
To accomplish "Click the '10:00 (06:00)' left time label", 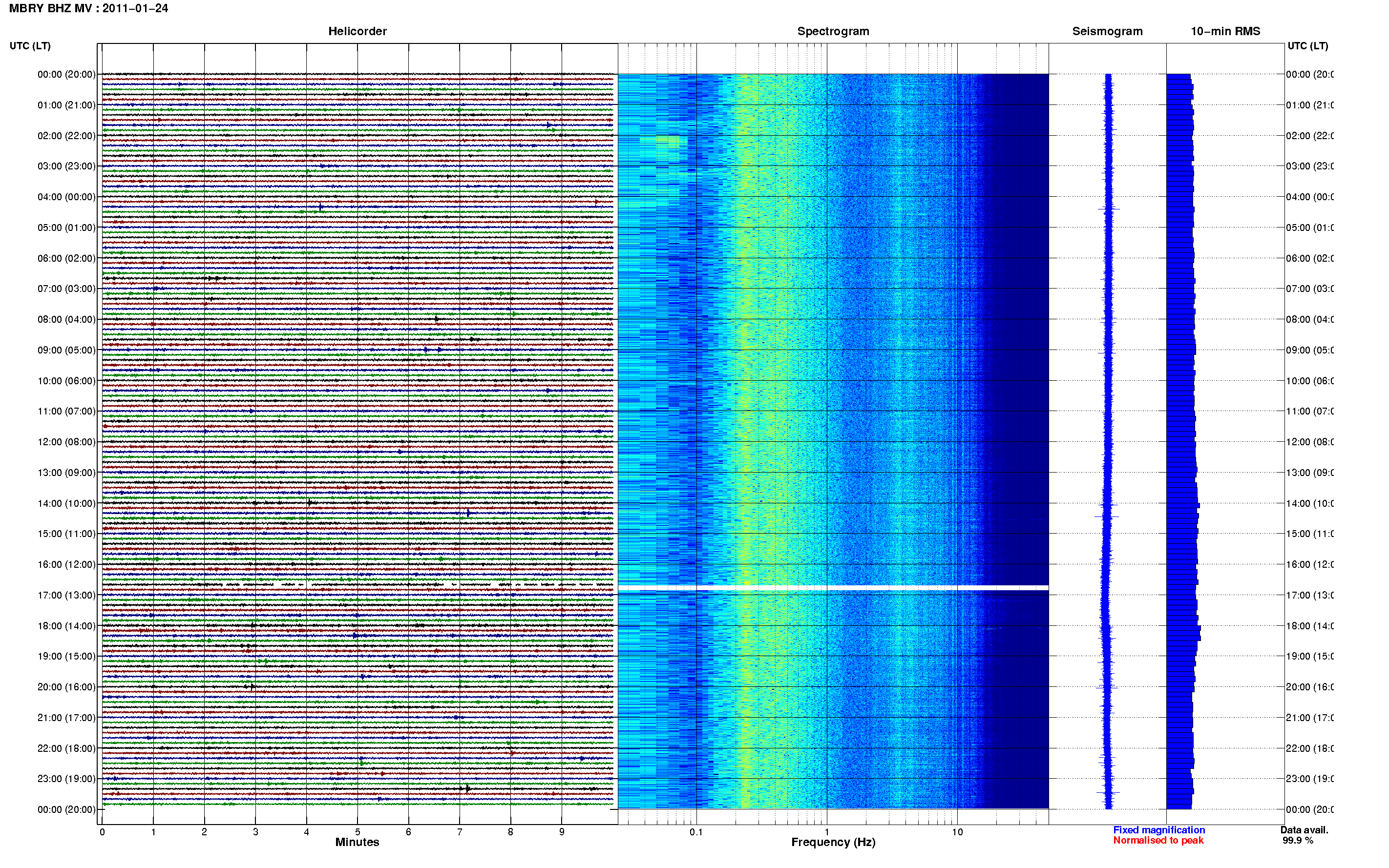I will tap(66, 381).
